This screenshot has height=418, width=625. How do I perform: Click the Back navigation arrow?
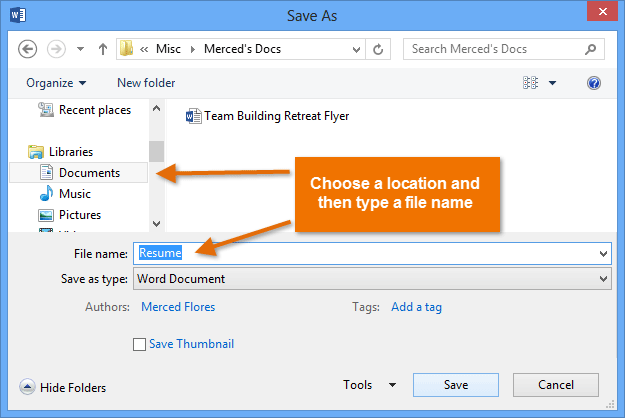[28, 49]
